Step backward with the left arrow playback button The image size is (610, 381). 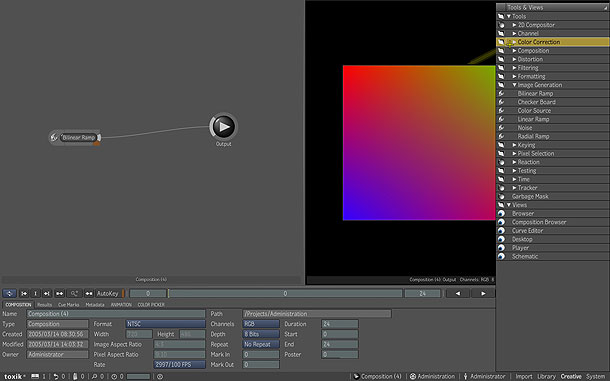[x=458, y=293]
